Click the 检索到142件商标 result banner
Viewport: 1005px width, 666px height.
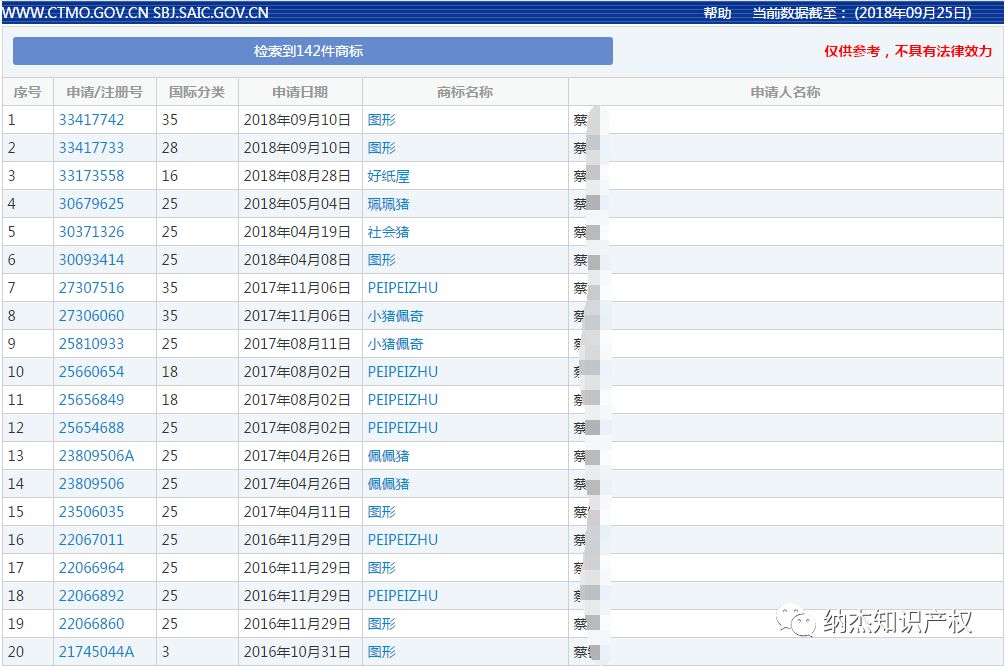(x=312, y=51)
